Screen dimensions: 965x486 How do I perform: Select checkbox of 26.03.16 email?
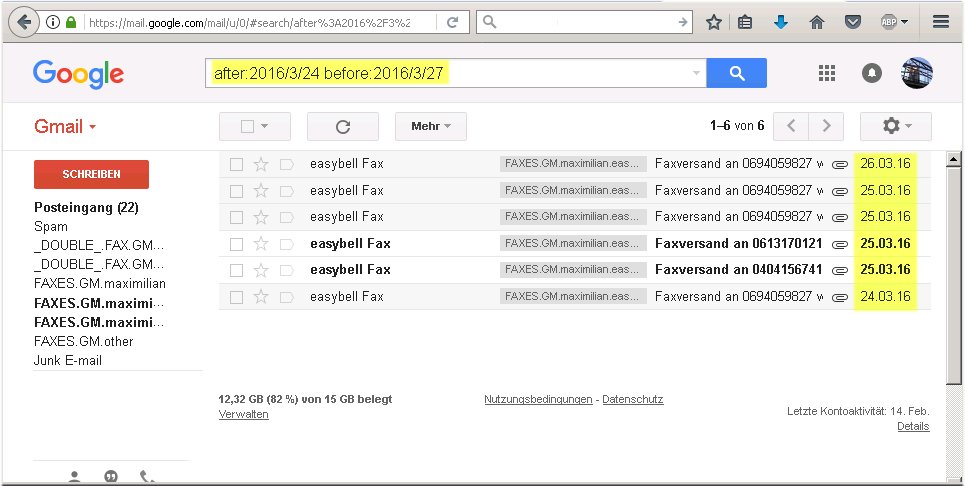coord(236,164)
